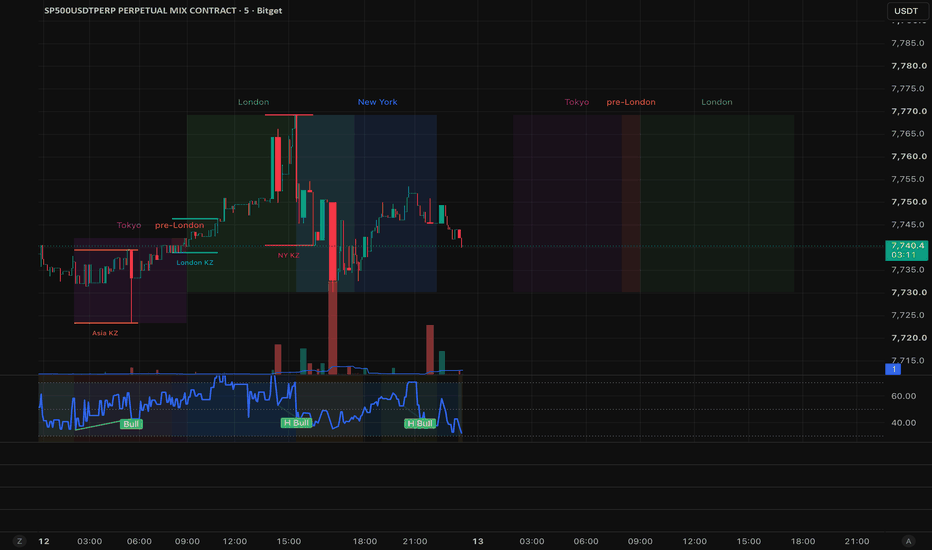Click the 60.00 oscillator scale label
This screenshot has height=550, width=932.
903,396
